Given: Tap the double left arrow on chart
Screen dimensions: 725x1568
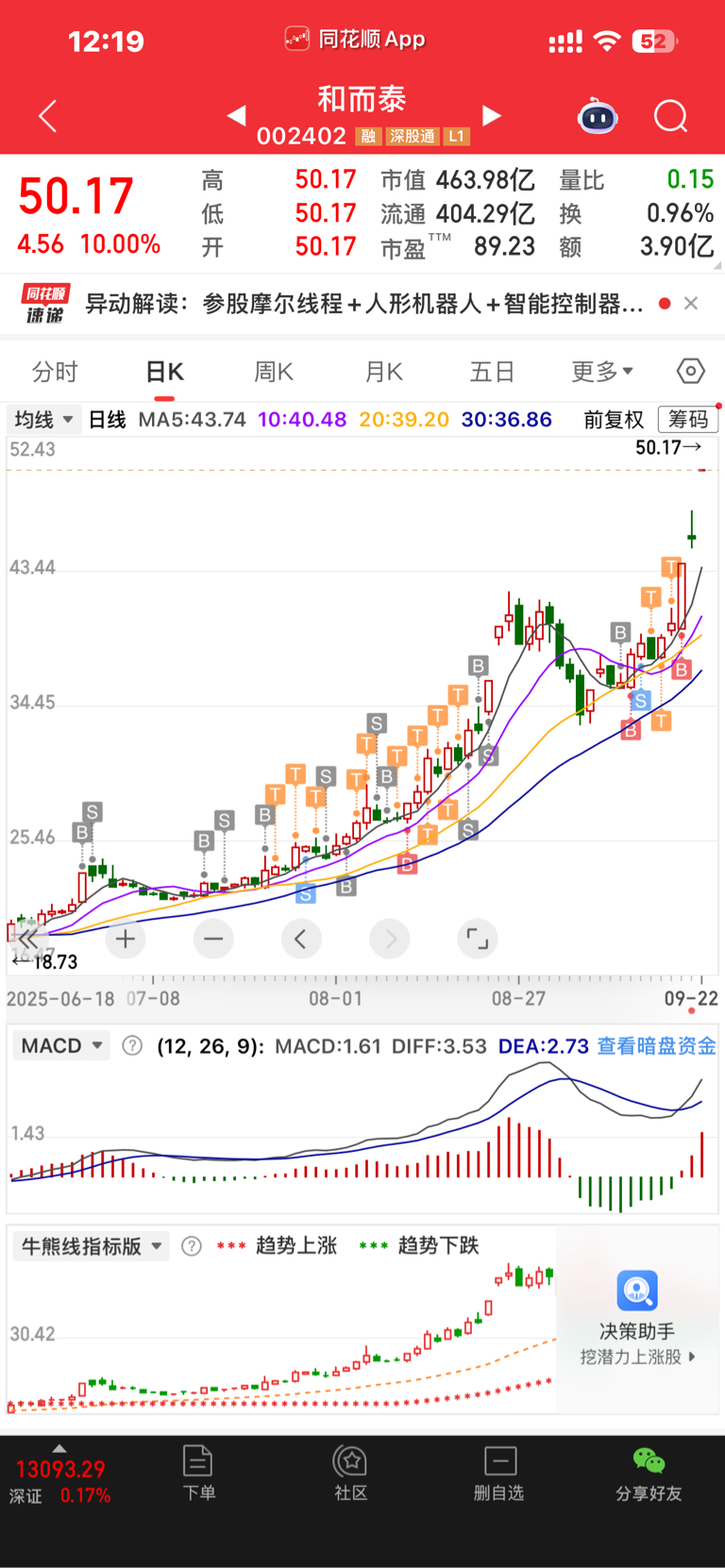Looking at the screenshot, I should (x=27, y=939).
